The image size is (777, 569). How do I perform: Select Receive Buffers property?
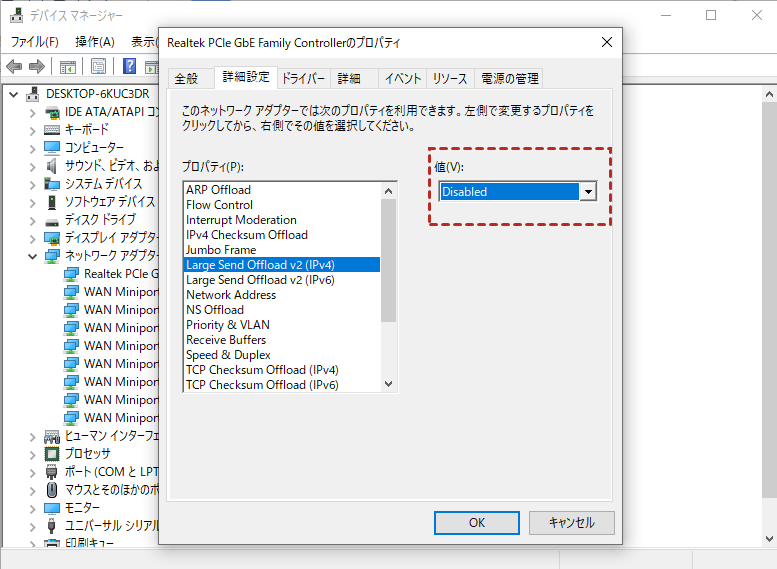pos(281,340)
